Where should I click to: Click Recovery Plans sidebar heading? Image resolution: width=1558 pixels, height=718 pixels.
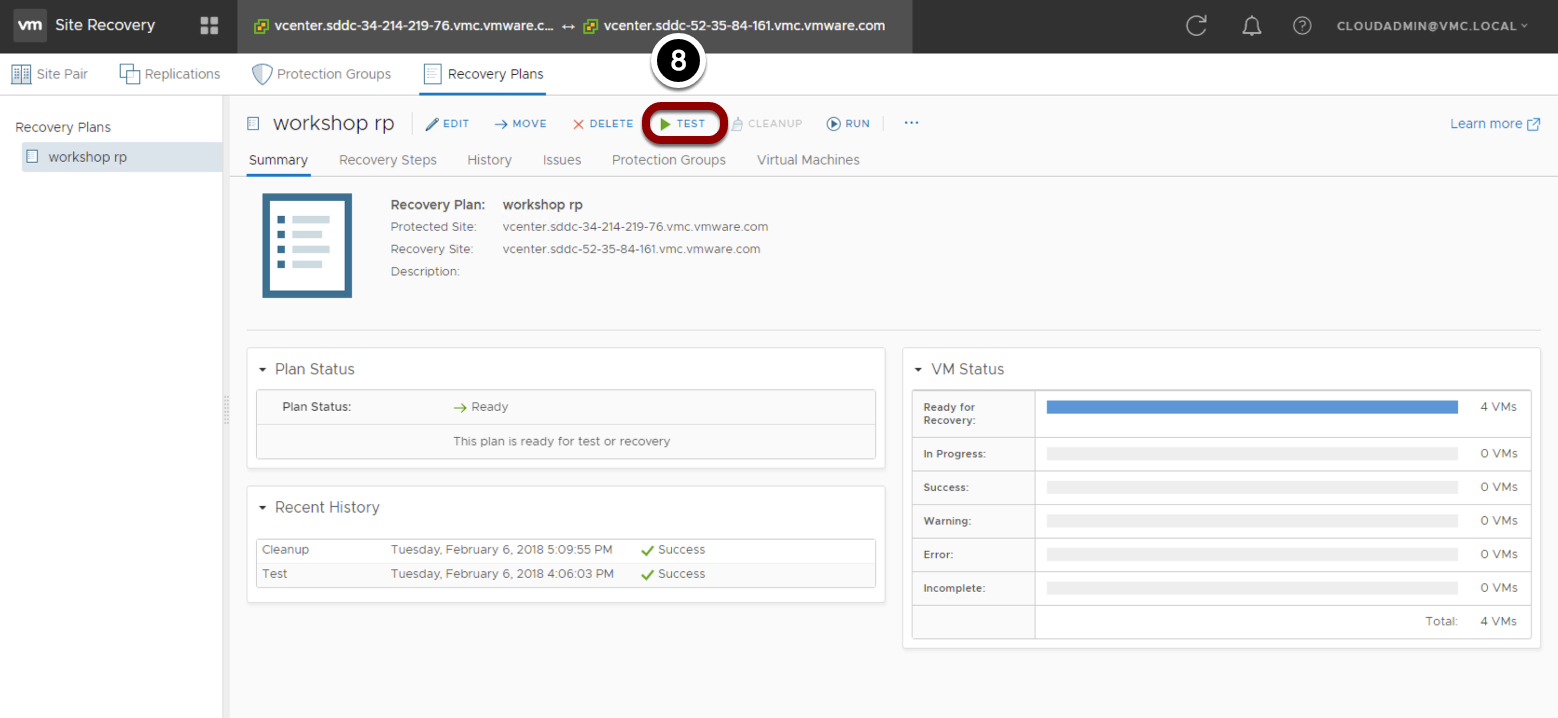[63, 127]
